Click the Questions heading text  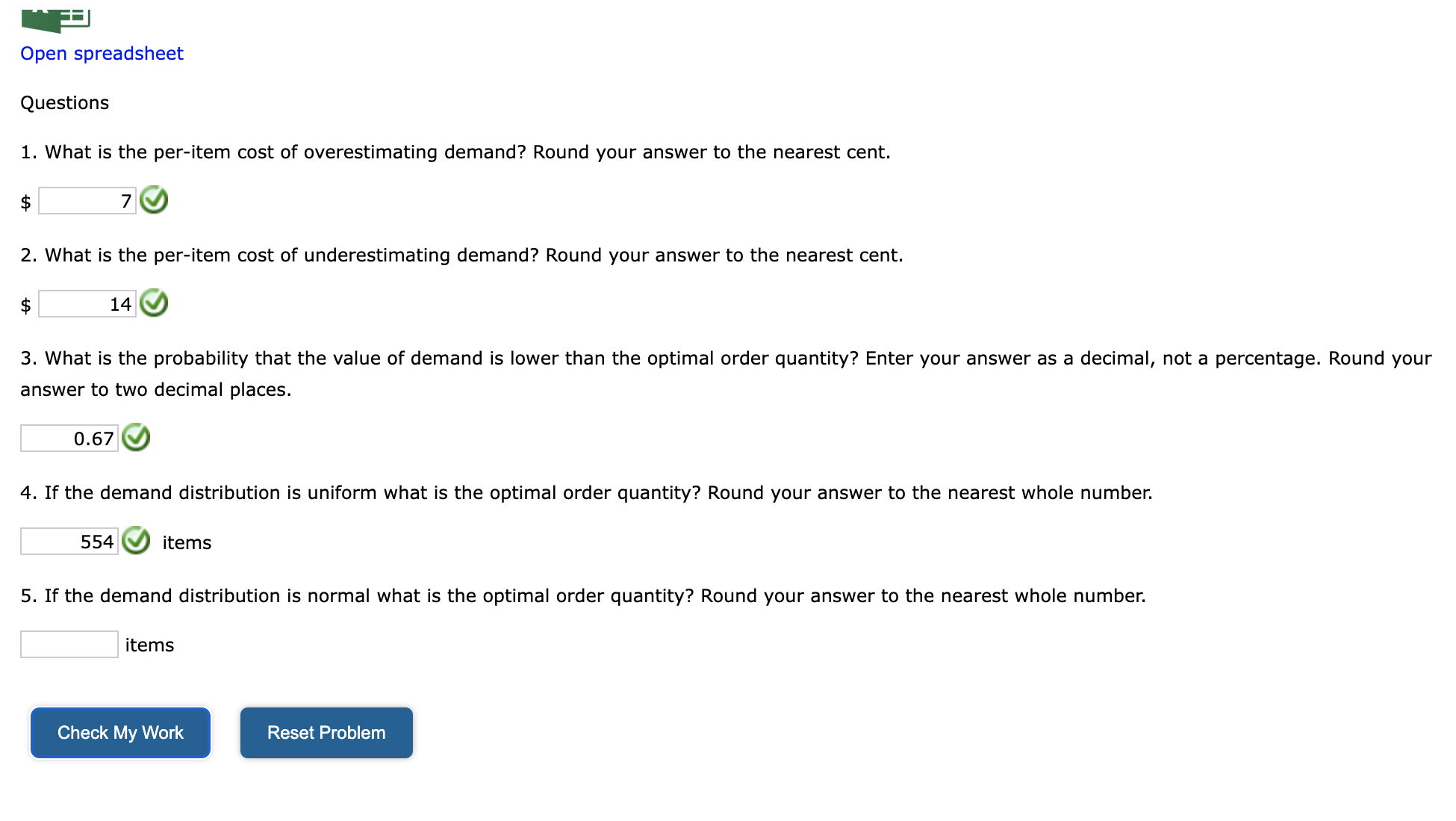click(x=65, y=103)
